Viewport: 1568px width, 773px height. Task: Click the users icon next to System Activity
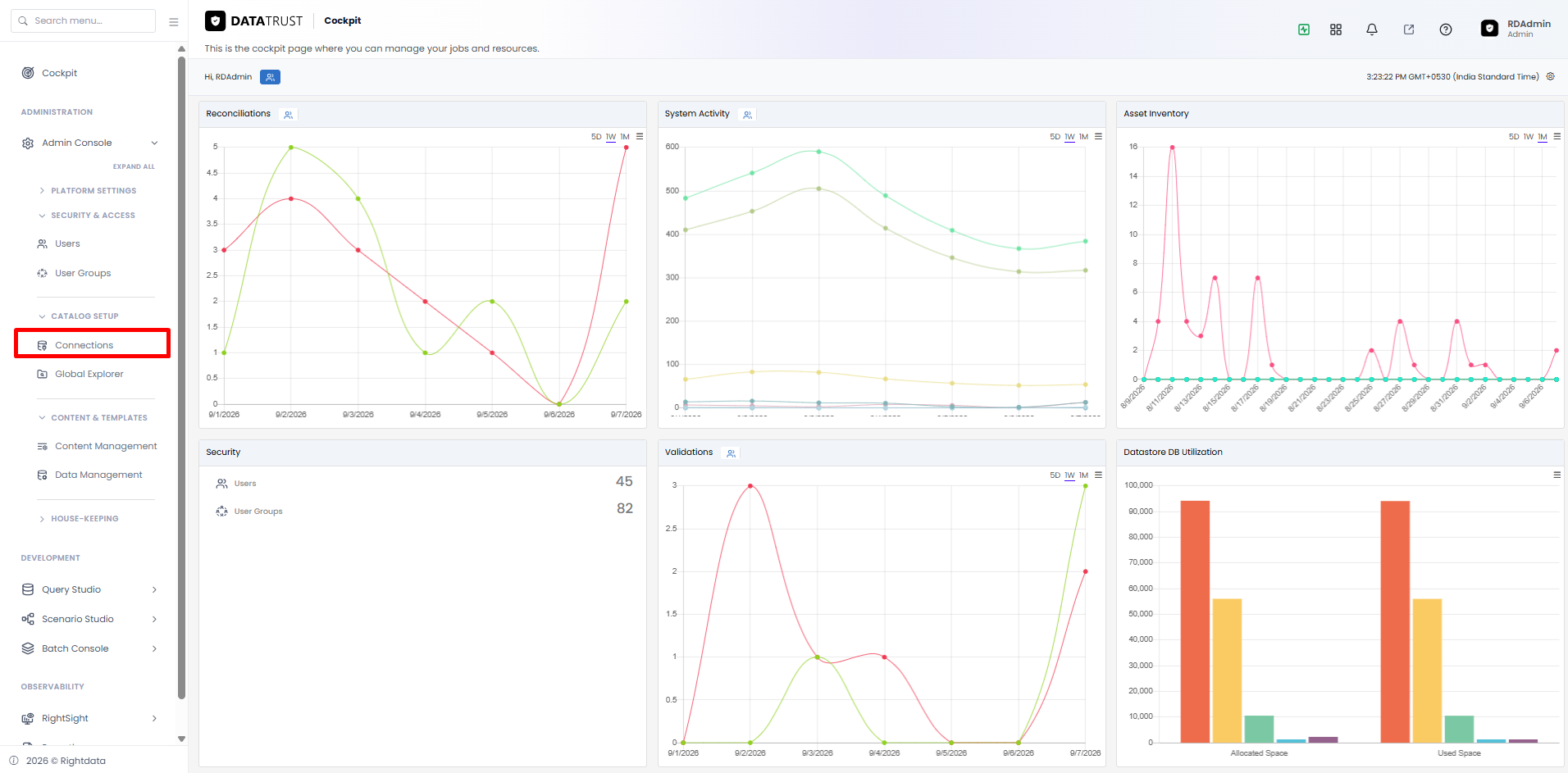pyautogui.click(x=748, y=115)
